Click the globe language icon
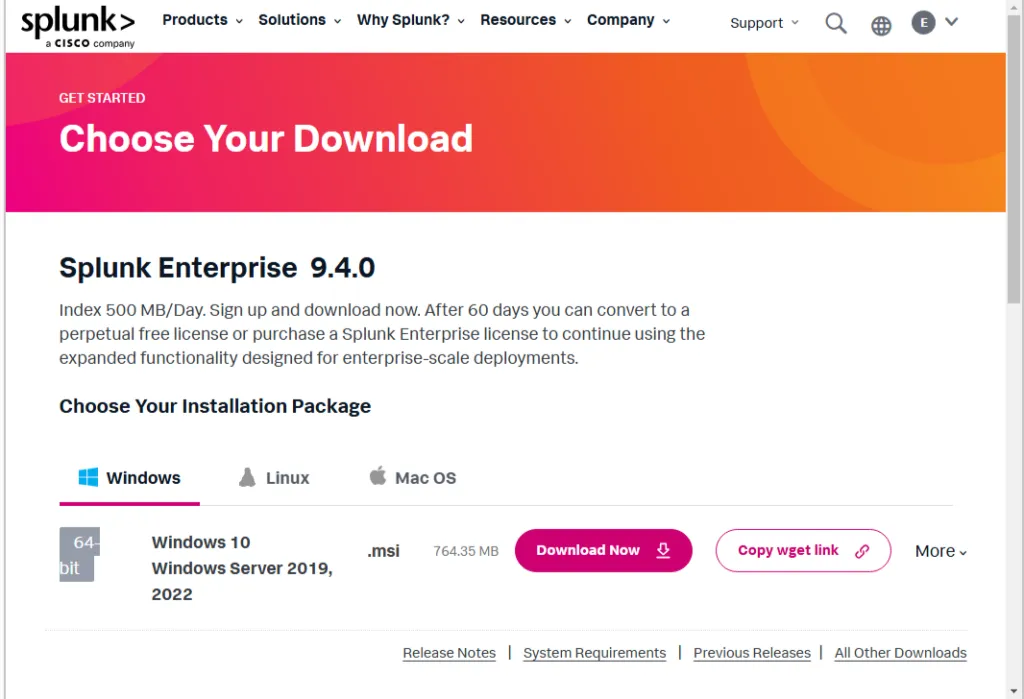 (881, 25)
